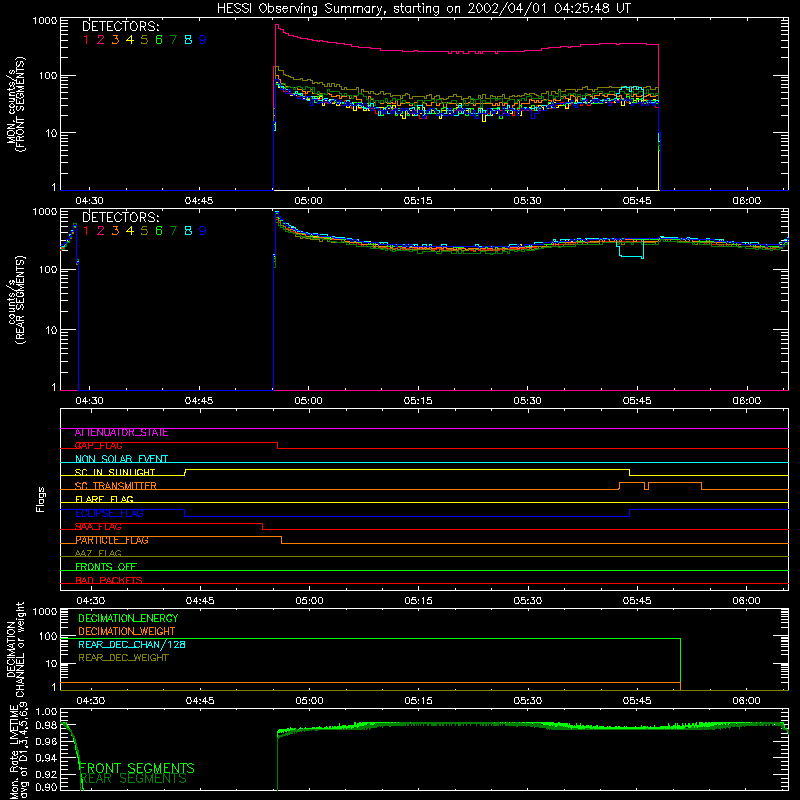The width and height of the screenshot is (800, 800).
Task: Click detector 5 legend in front segments panel
Action: (144, 40)
